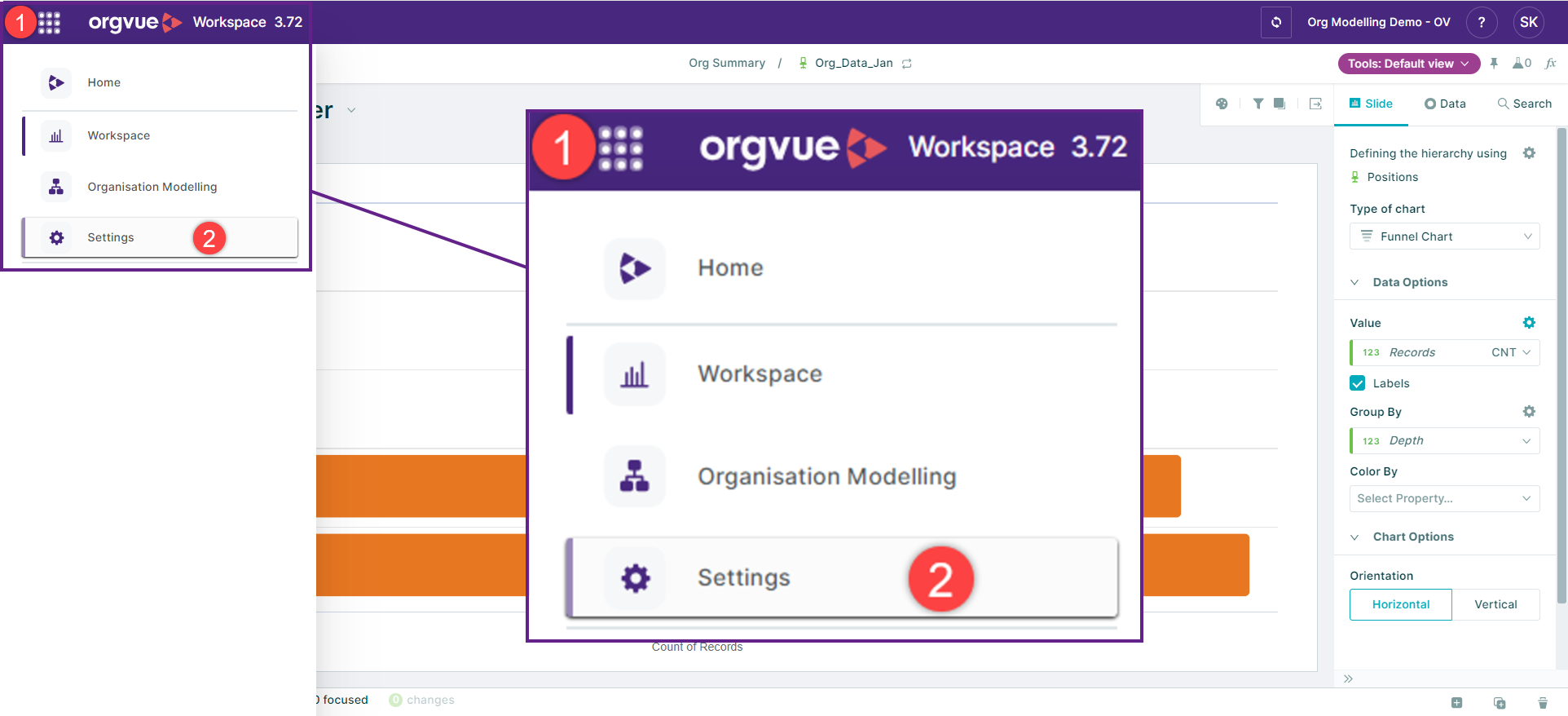Click the sync icon beside Org_Data_Jan
1568x716 pixels.
click(907, 64)
